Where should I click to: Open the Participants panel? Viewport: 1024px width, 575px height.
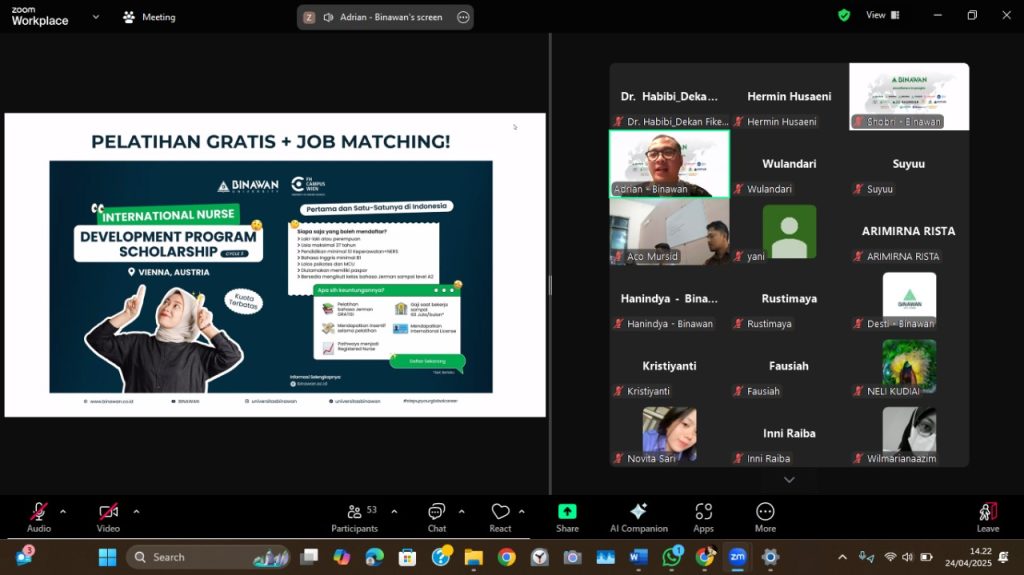pyautogui.click(x=354, y=516)
